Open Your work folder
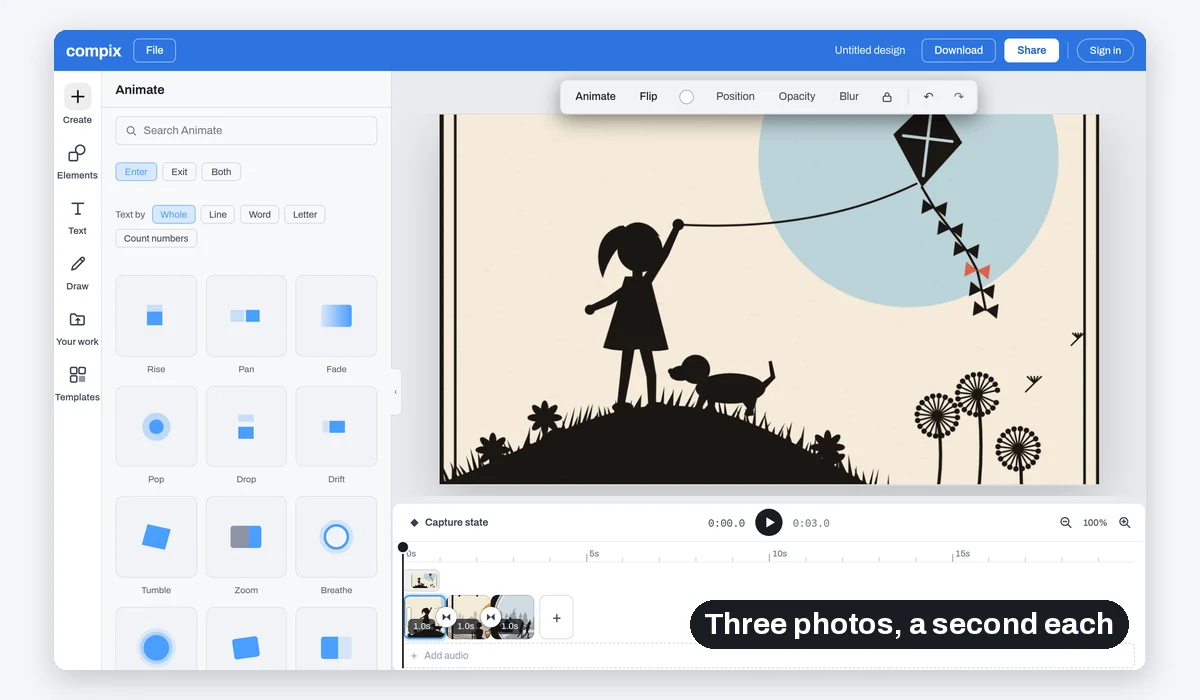The width and height of the screenshot is (1200, 700). [x=77, y=328]
